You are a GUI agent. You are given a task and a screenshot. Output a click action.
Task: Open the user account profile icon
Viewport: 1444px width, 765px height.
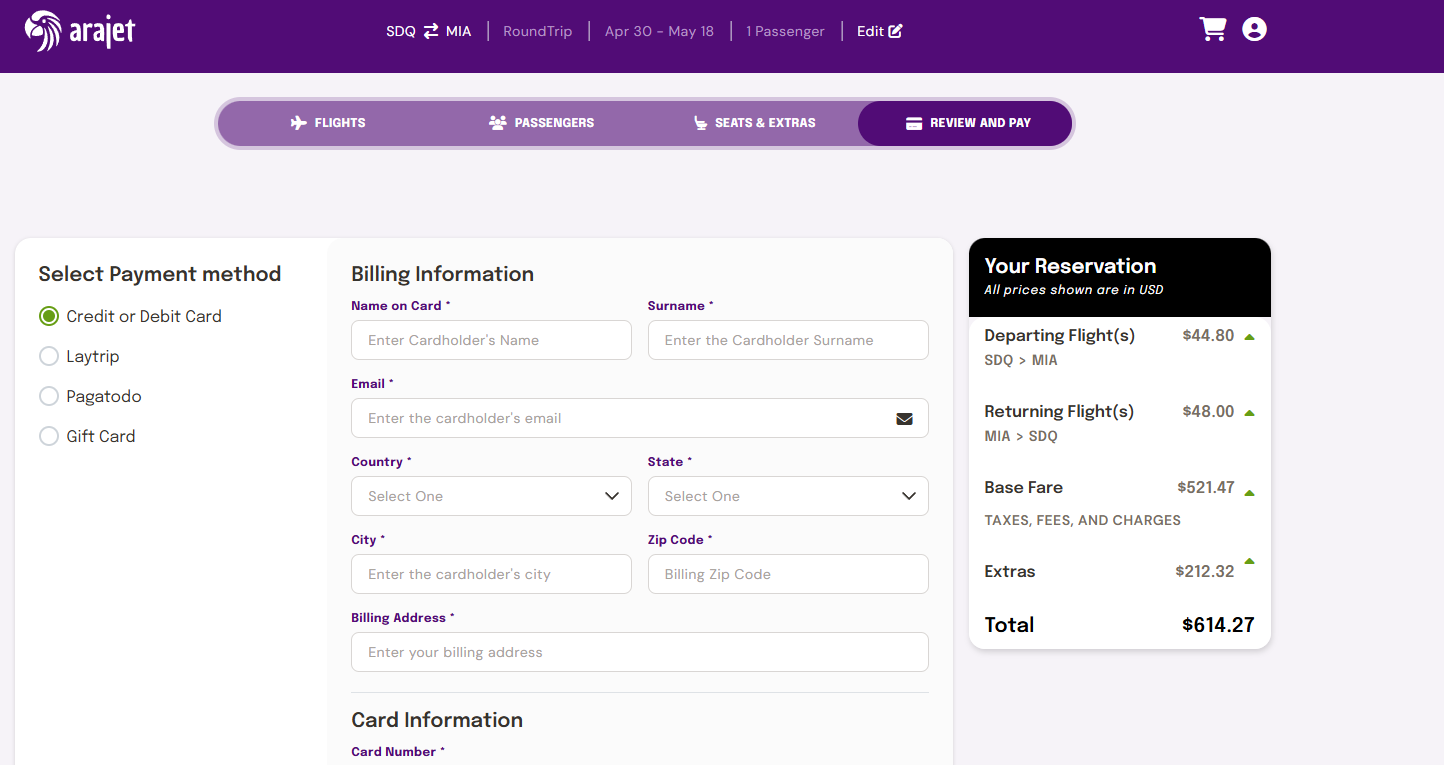pos(1254,29)
